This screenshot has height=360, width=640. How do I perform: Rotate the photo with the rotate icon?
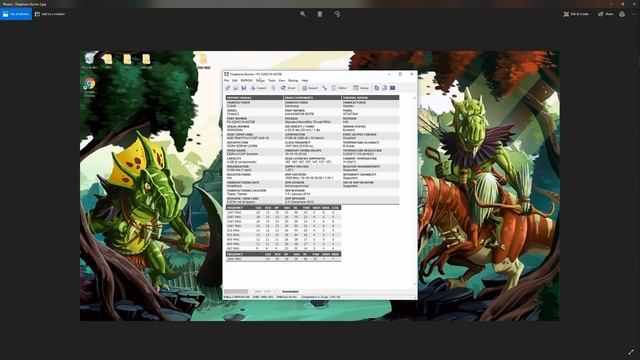[x=337, y=14]
